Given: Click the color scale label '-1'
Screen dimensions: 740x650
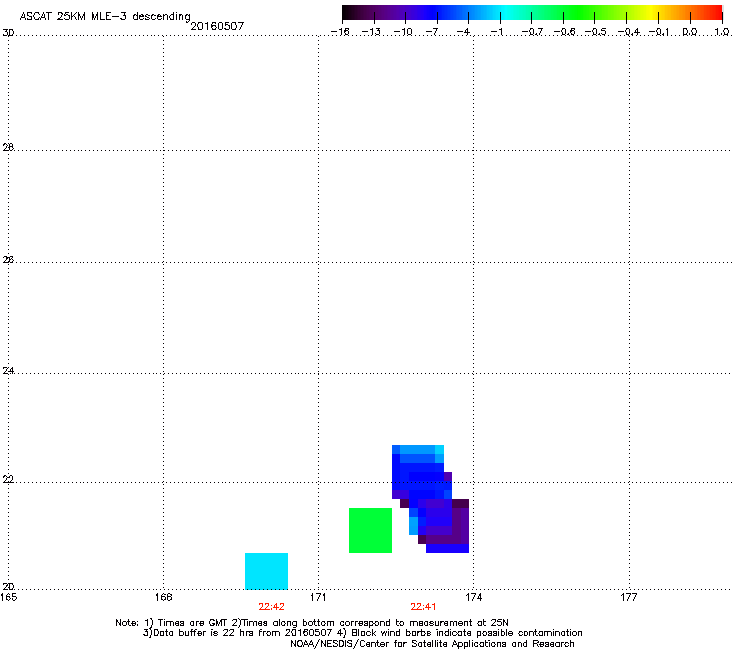Looking at the screenshot, I should click(497, 32).
